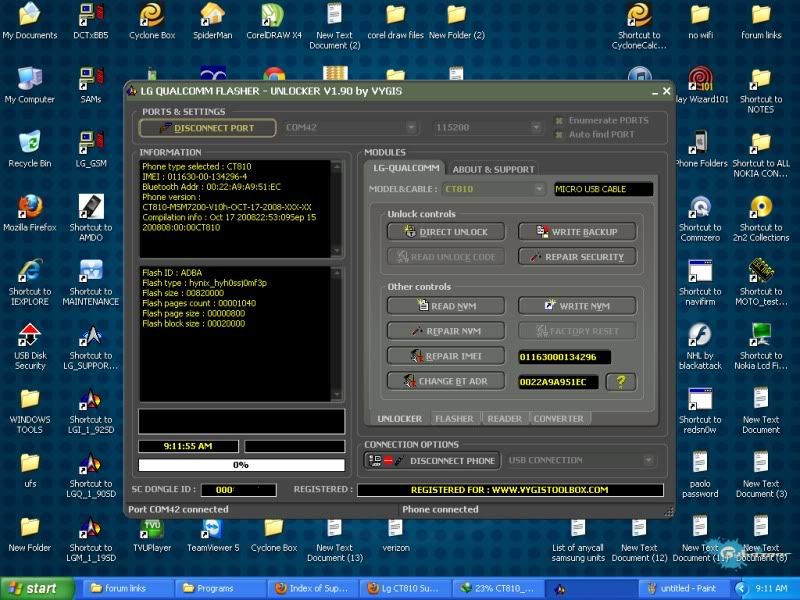Open the CorelDRAW X4 desktop icon

tap(274, 21)
